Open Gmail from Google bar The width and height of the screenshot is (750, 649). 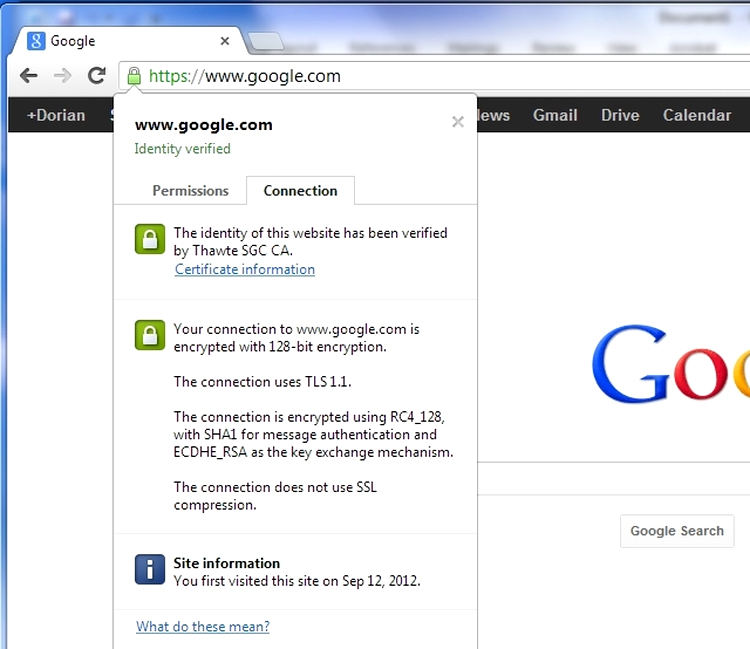[x=555, y=115]
